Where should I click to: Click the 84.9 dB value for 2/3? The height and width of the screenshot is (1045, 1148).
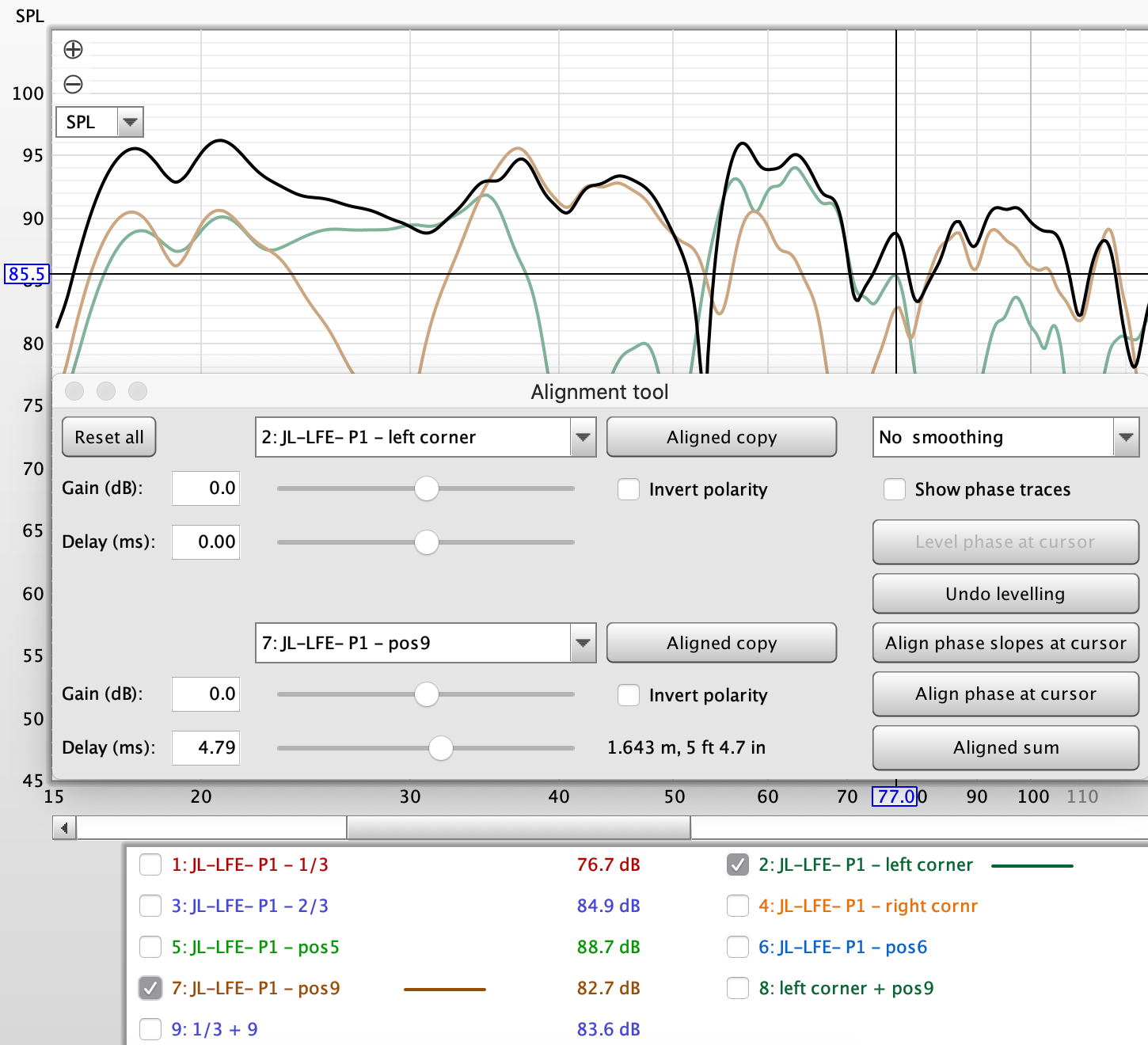pyautogui.click(x=608, y=906)
